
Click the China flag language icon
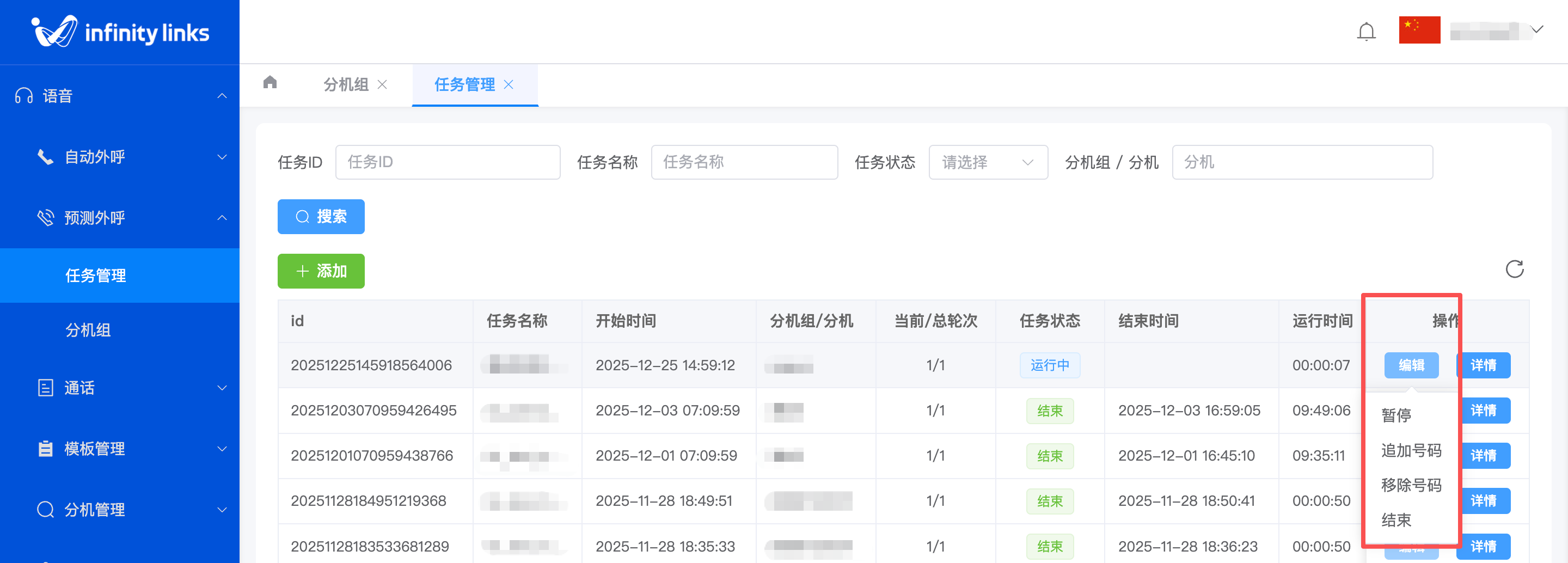1419,30
